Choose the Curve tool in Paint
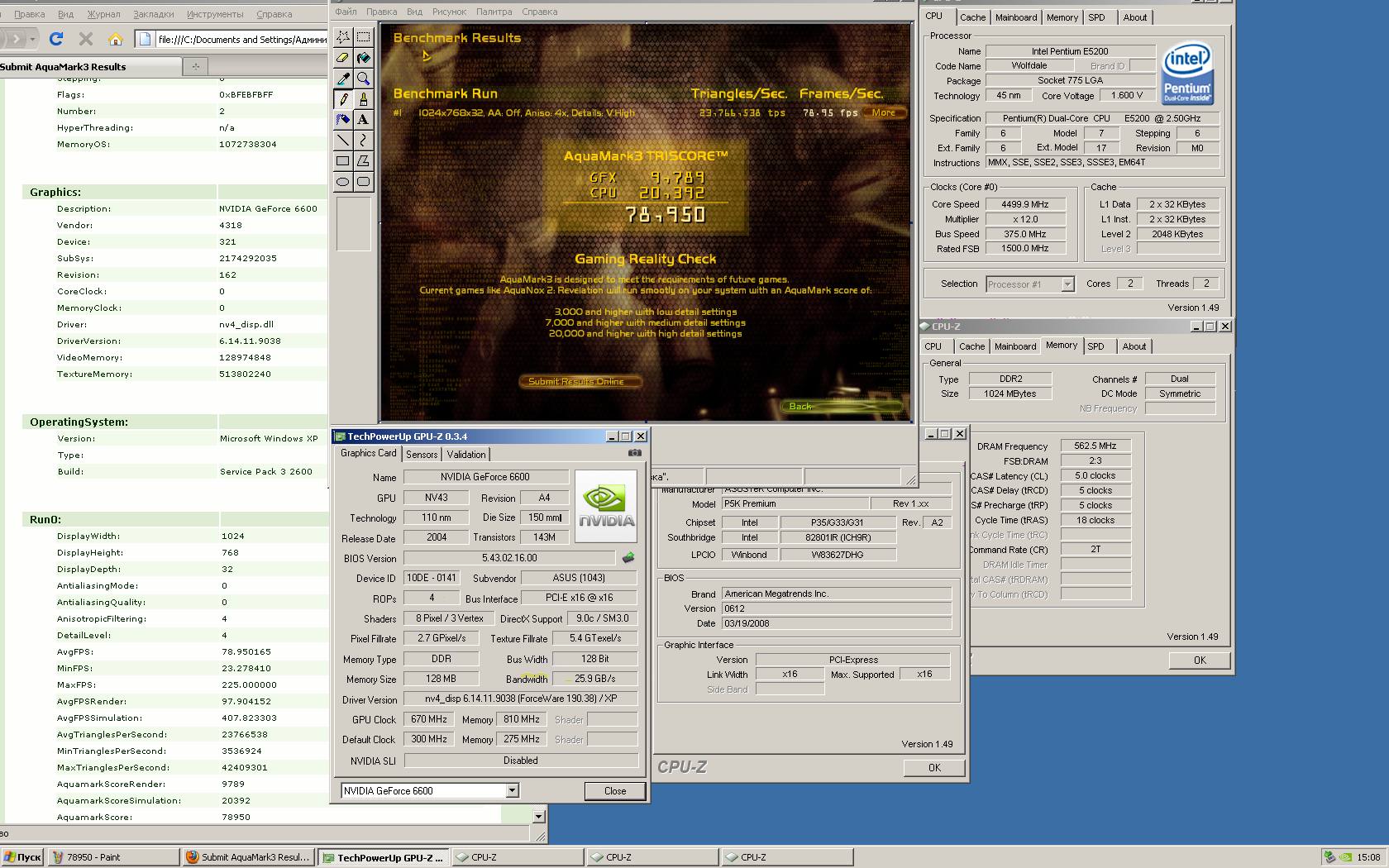 [364, 141]
